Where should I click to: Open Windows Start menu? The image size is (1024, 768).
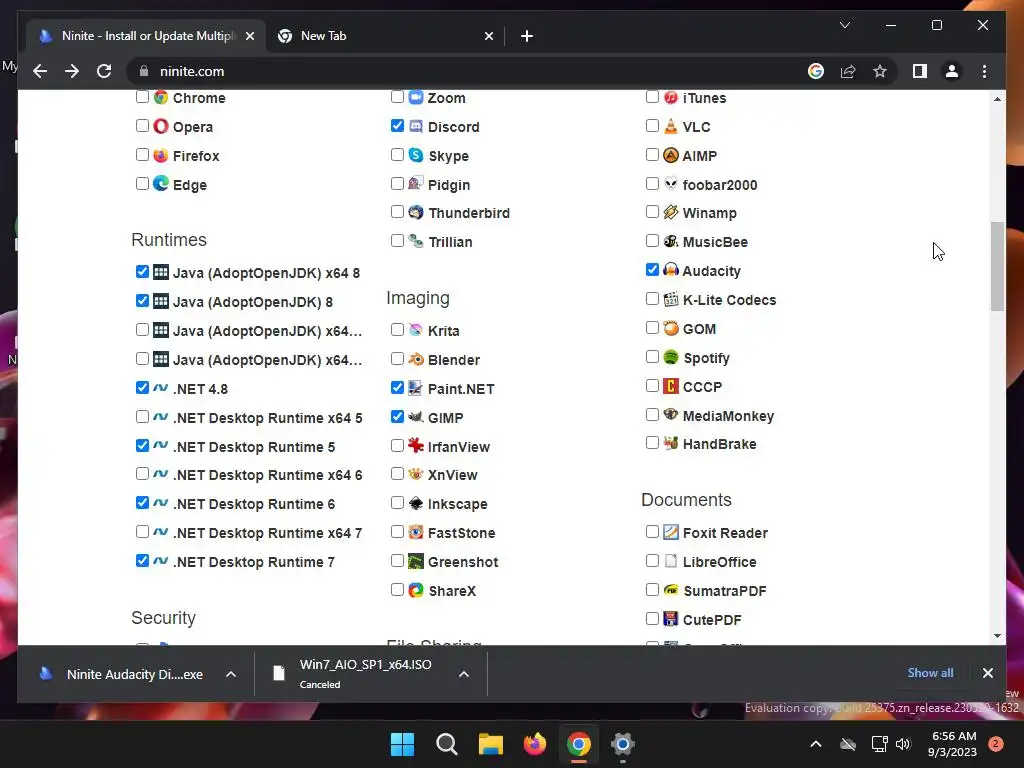coord(402,744)
